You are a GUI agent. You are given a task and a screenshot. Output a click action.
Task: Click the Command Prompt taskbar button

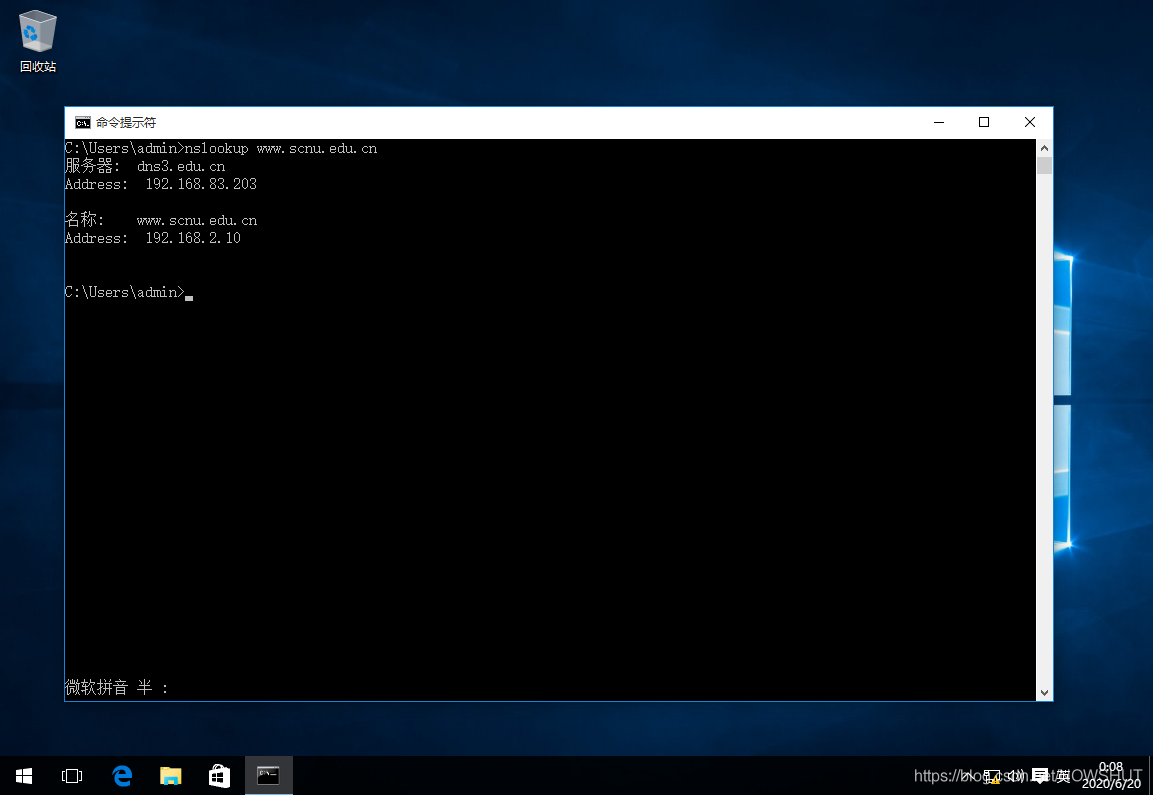(x=268, y=776)
